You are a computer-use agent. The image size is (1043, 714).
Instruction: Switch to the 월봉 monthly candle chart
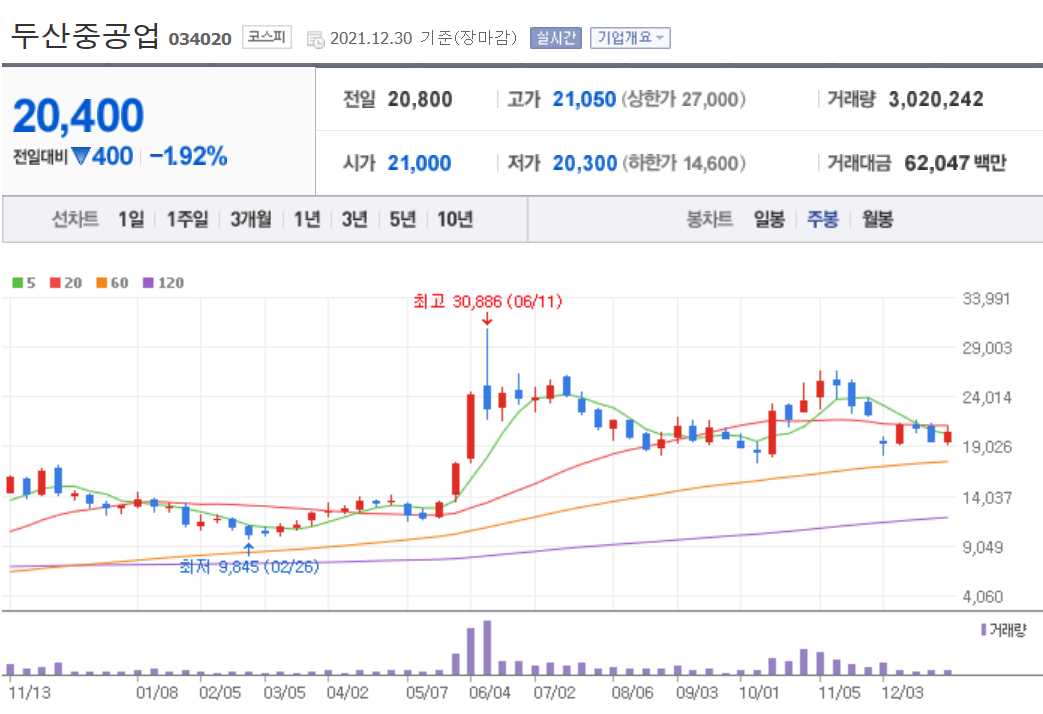point(877,219)
